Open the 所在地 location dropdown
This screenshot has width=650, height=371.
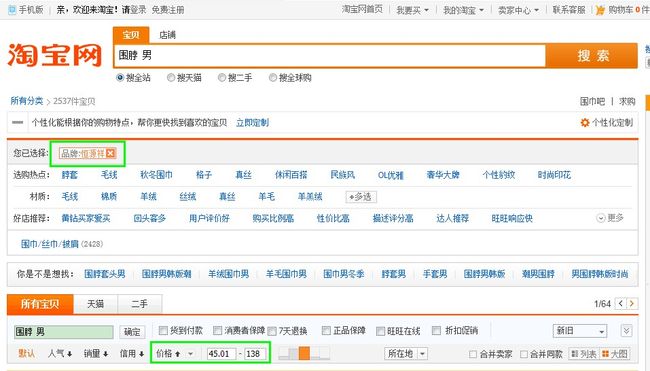405,354
